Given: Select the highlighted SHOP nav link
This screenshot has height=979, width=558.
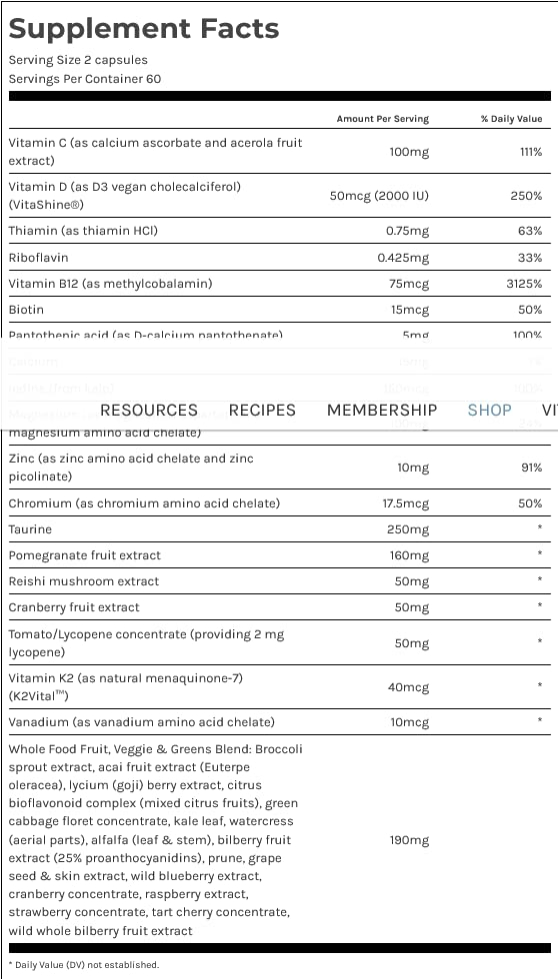Looking at the screenshot, I should 490,410.
